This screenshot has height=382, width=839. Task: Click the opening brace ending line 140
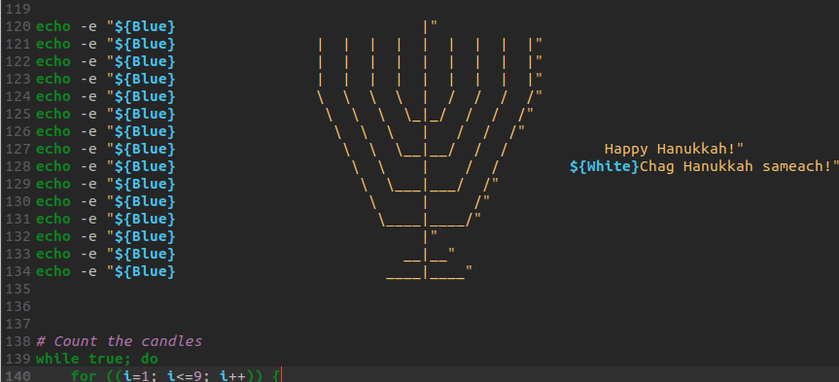276,376
